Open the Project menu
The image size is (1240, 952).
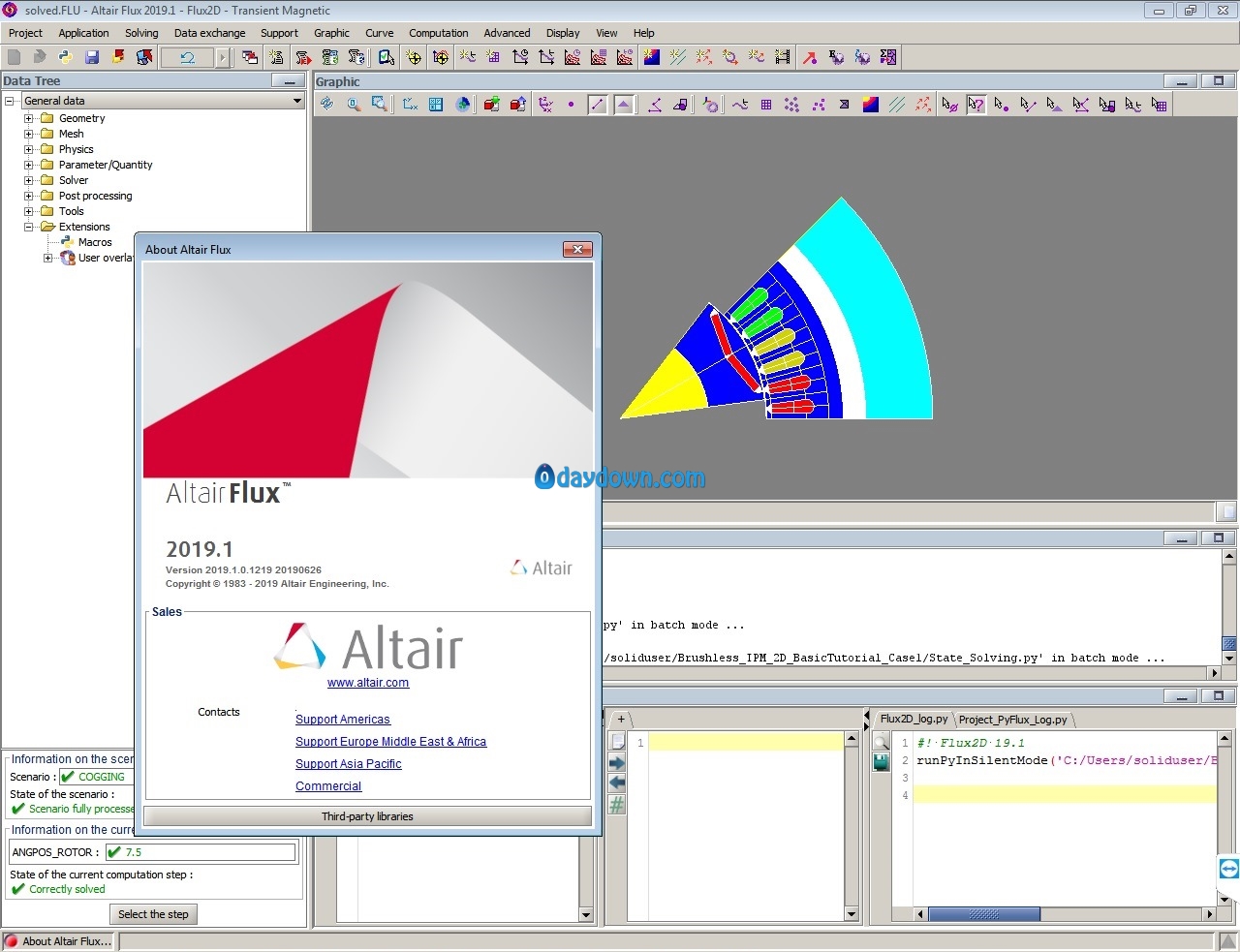[25, 33]
